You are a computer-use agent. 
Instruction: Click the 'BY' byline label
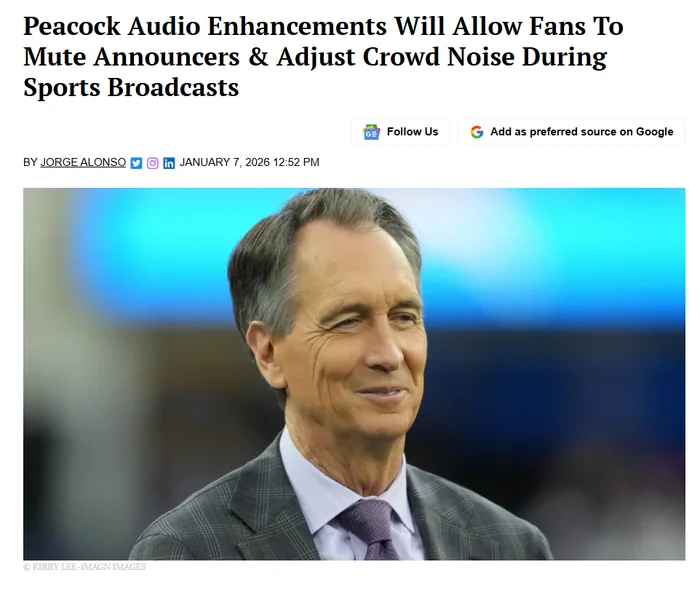pyautogui.click(x=30, y=162)
